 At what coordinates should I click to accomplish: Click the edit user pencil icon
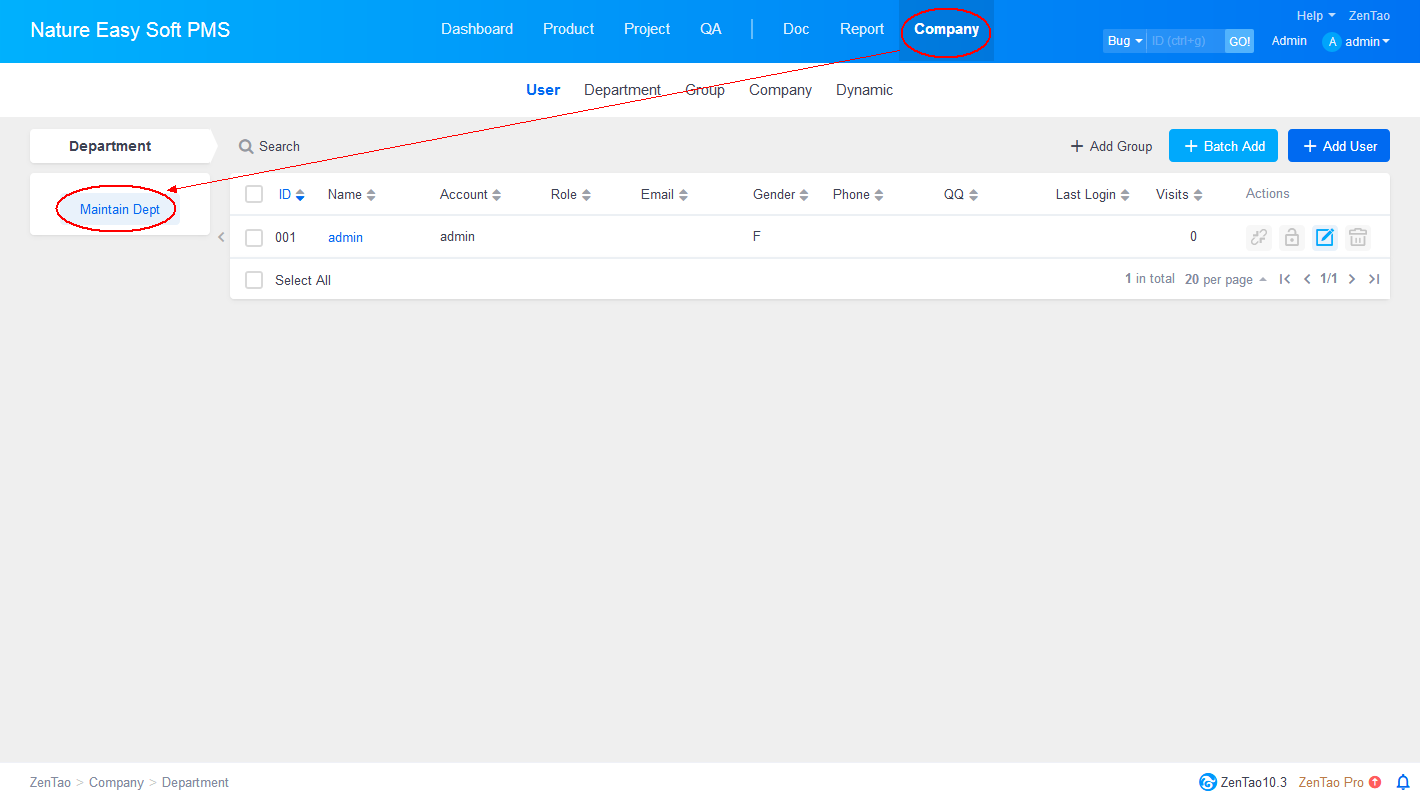1324,237
